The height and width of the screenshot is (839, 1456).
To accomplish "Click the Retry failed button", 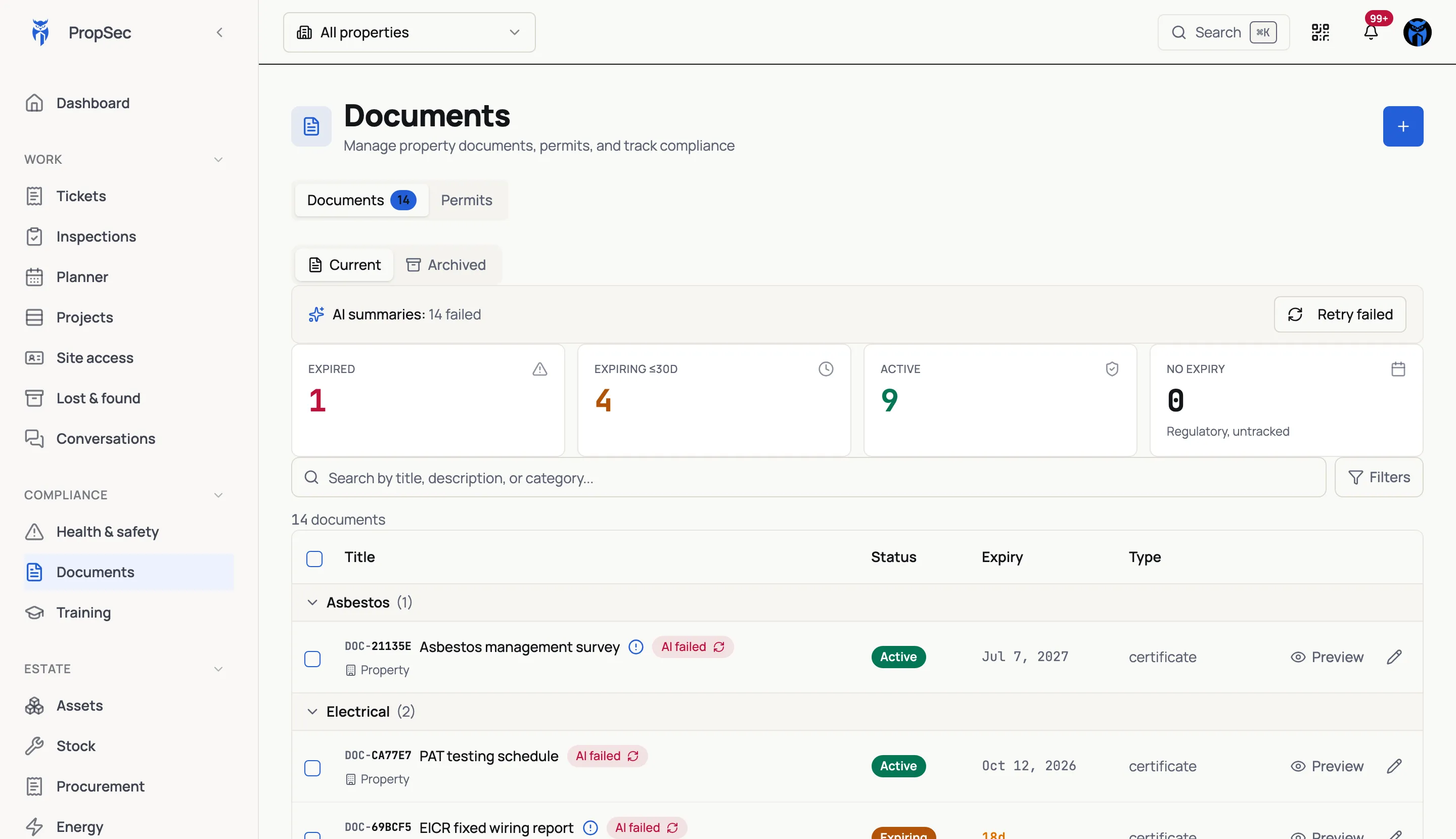I will point(1340,314).
